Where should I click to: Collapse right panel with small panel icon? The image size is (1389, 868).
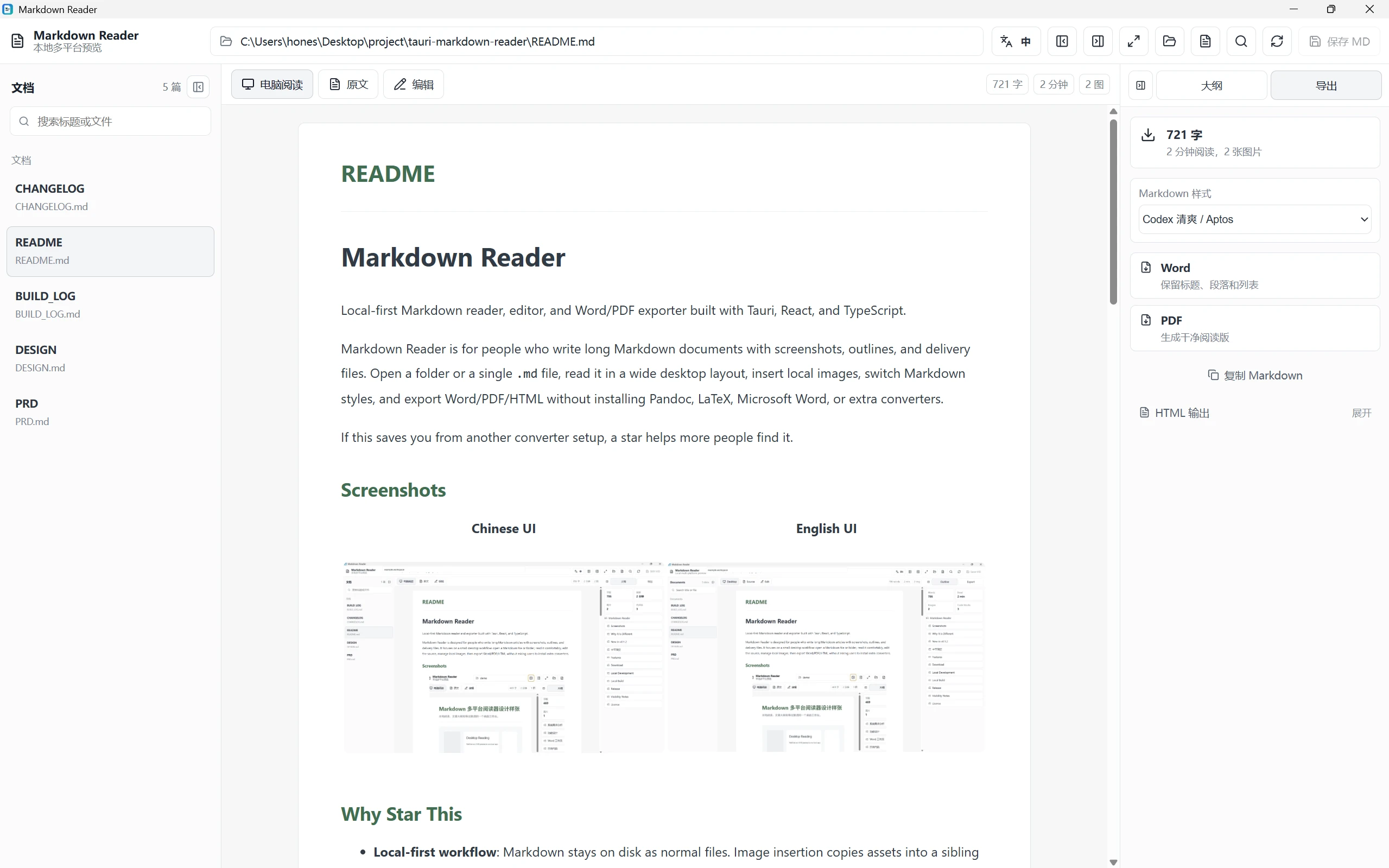click(1140, 86)
